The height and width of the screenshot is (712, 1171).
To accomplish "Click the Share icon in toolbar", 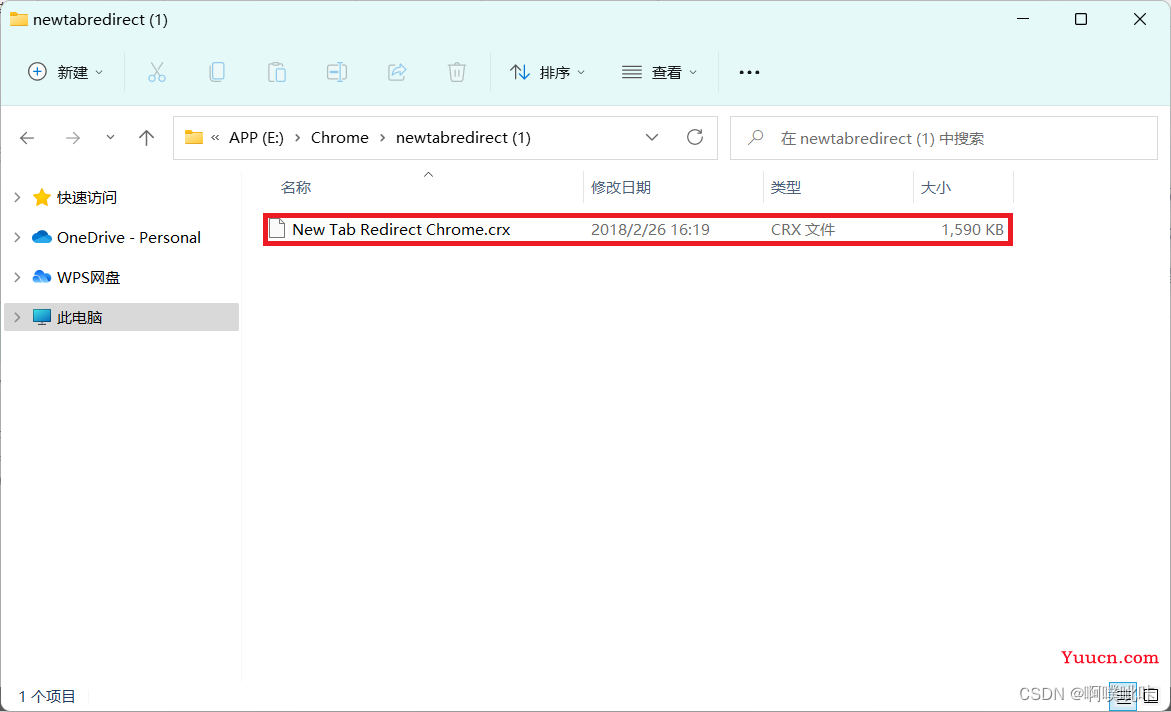I will tap(397, 72).
